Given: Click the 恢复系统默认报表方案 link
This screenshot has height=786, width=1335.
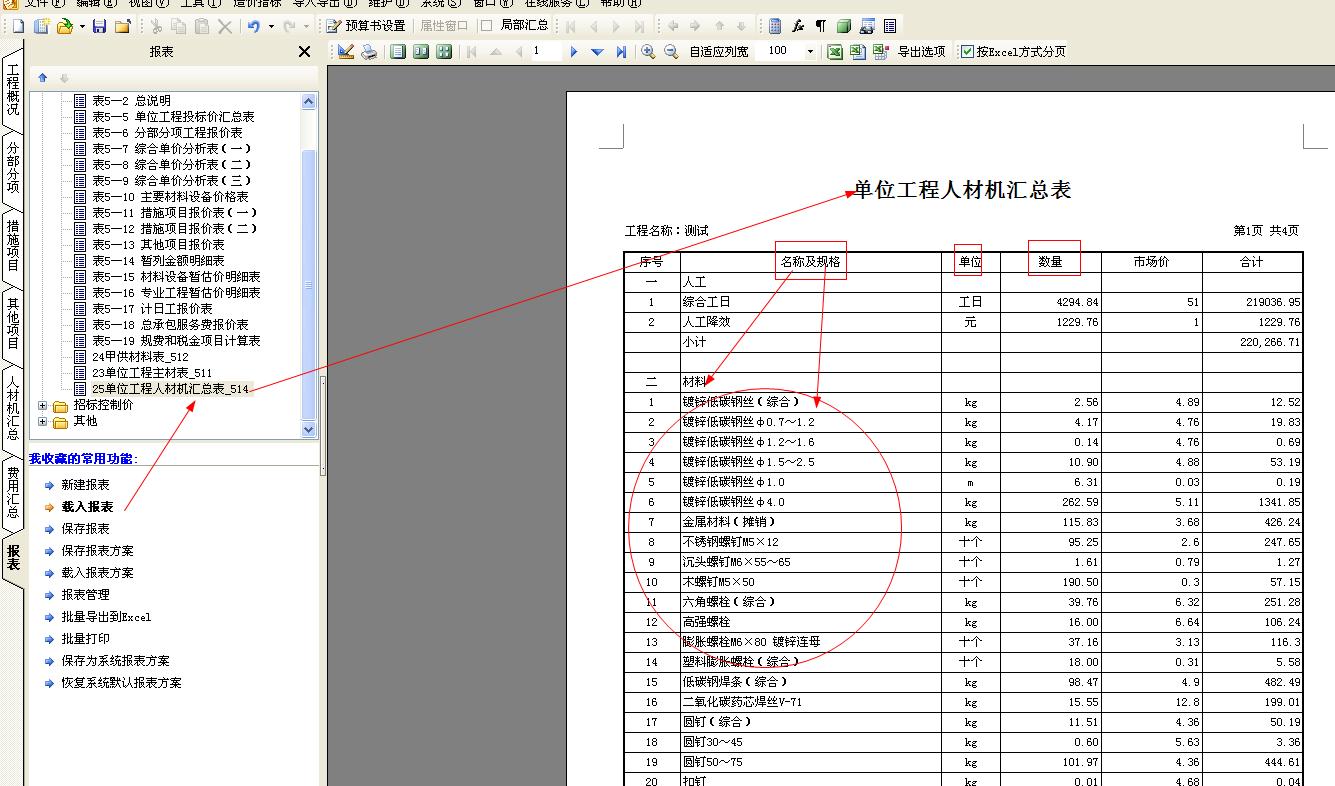Looking at the screenshot, I should [x=121, y=683].
